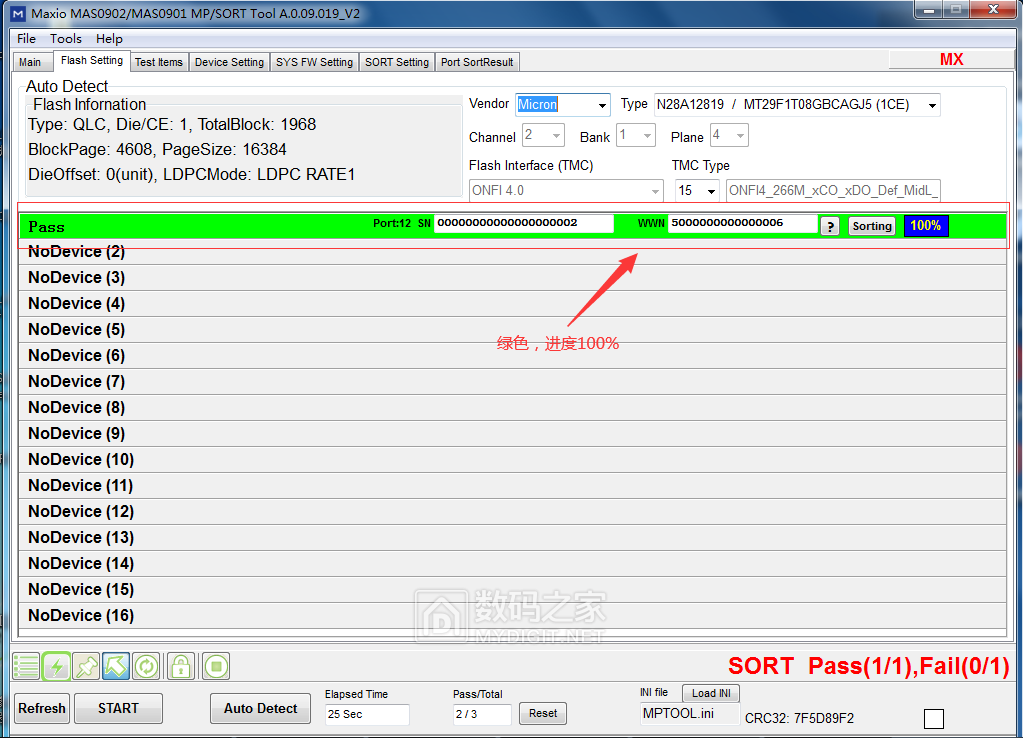
Task: Click the red MX label
Action: [x=951, y=59]
